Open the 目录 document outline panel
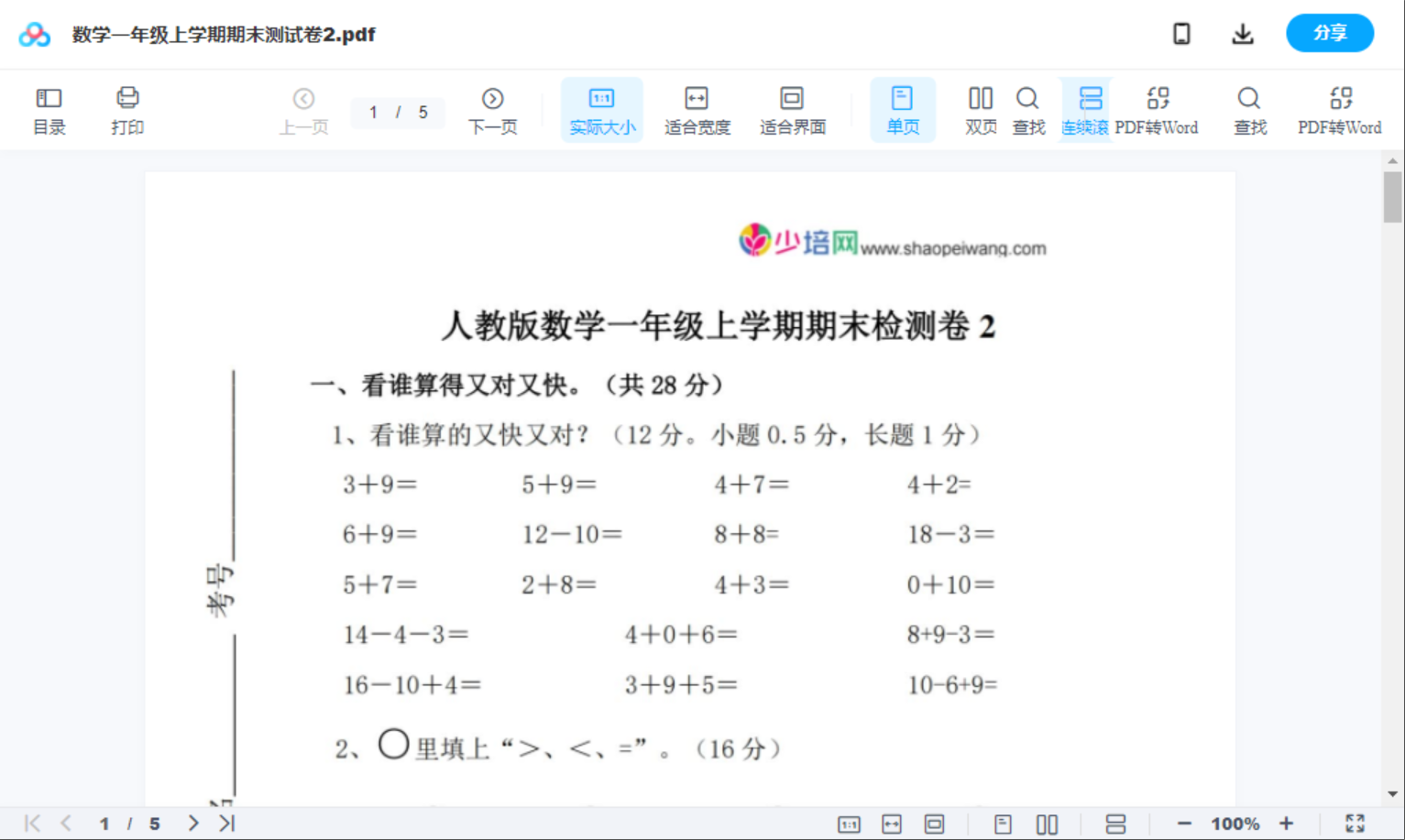 pos(49,109)
